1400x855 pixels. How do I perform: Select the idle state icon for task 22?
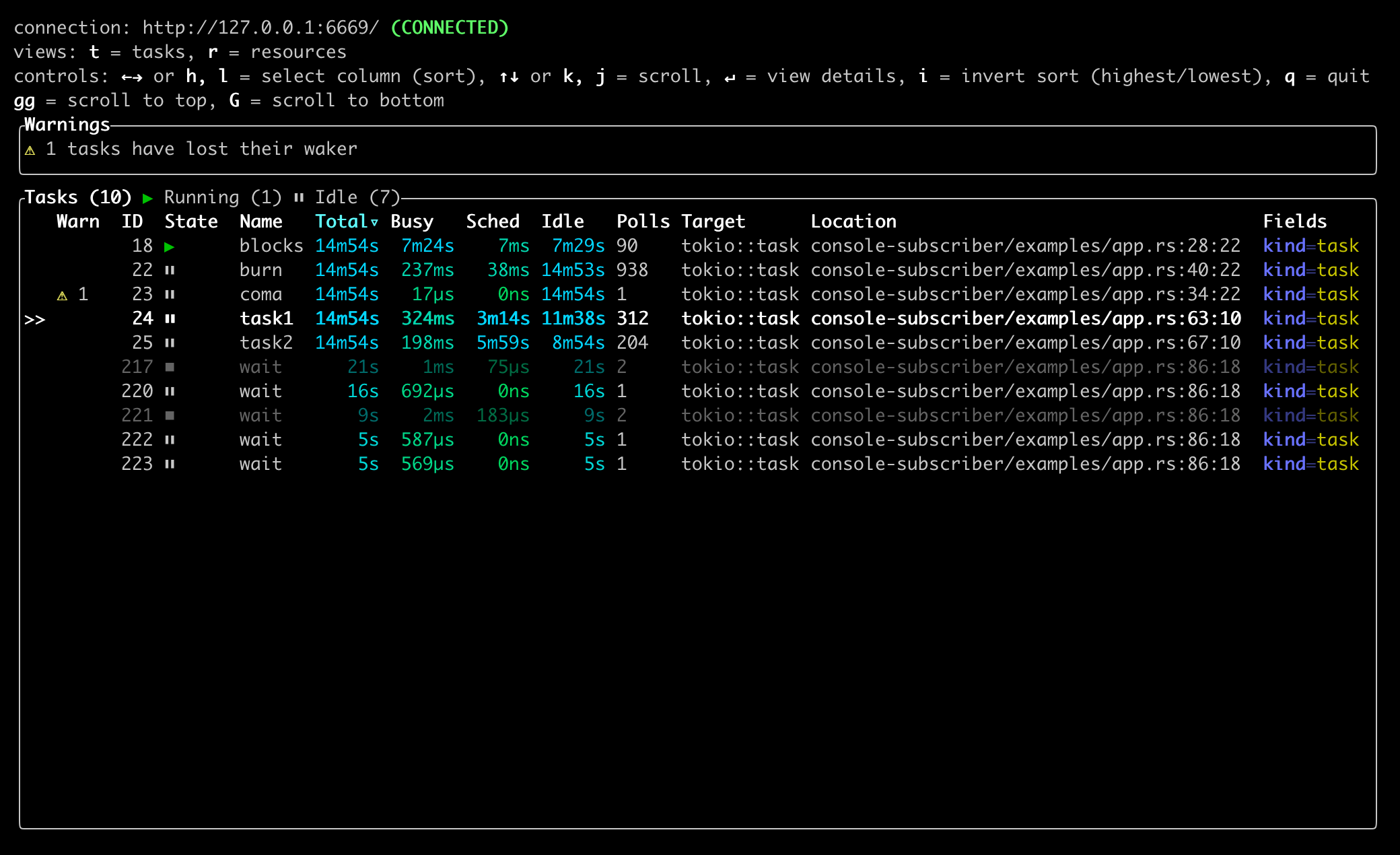[x=172, y=269]
